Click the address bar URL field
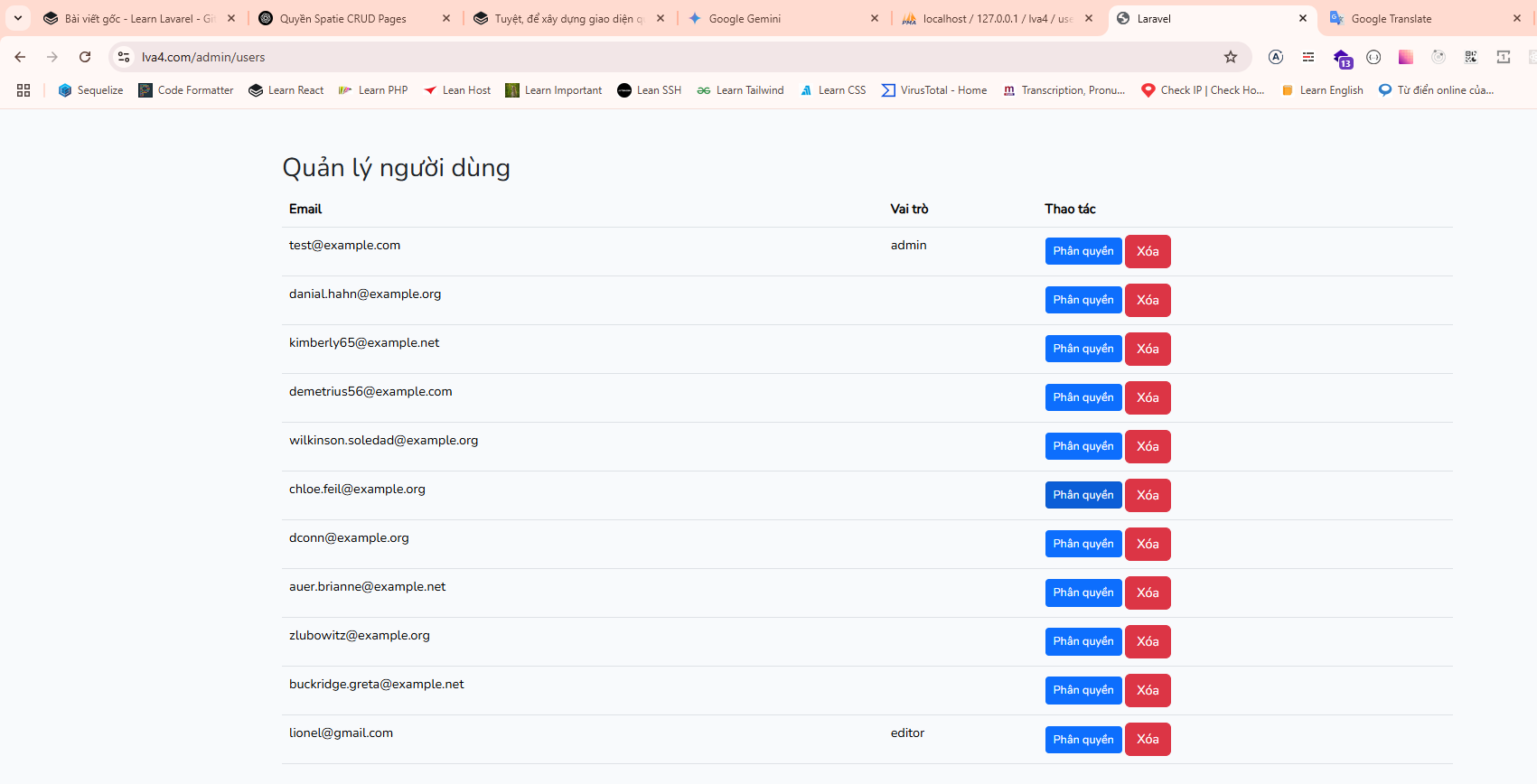 click(633, 57)
